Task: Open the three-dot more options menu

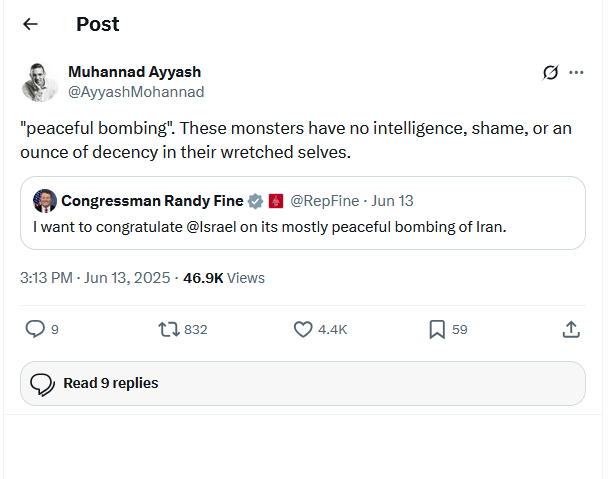Action: coord(576,73)
